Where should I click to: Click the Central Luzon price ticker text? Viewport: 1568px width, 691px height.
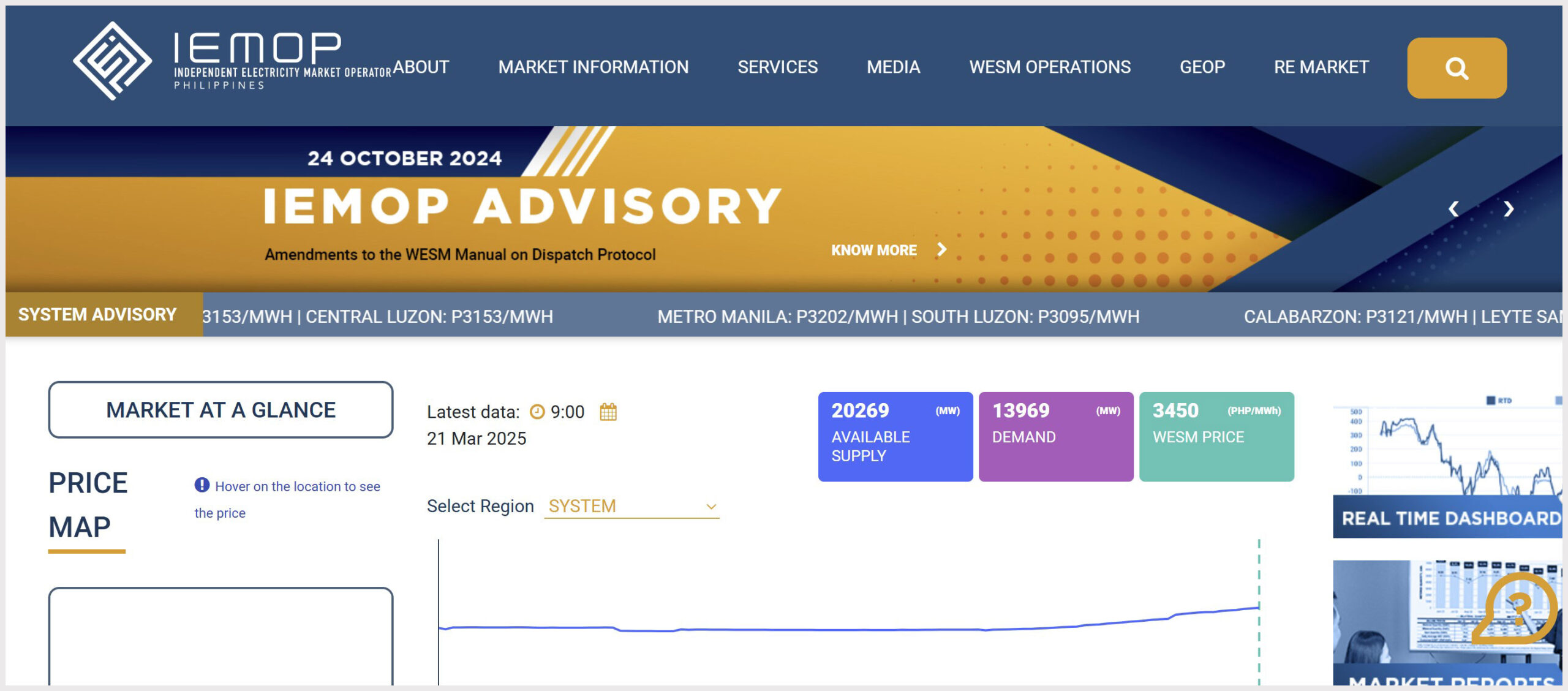(x=429, y=317)
